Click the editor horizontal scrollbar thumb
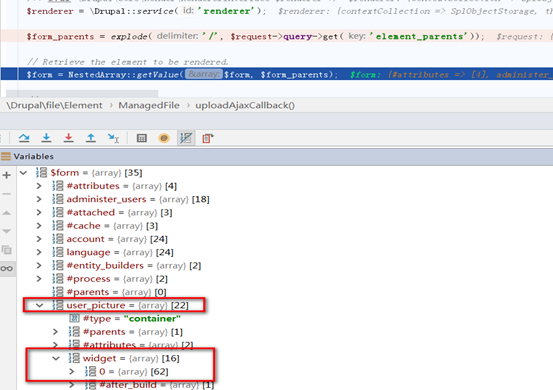The height and width of the screenshot is (390, 553). 82,94
